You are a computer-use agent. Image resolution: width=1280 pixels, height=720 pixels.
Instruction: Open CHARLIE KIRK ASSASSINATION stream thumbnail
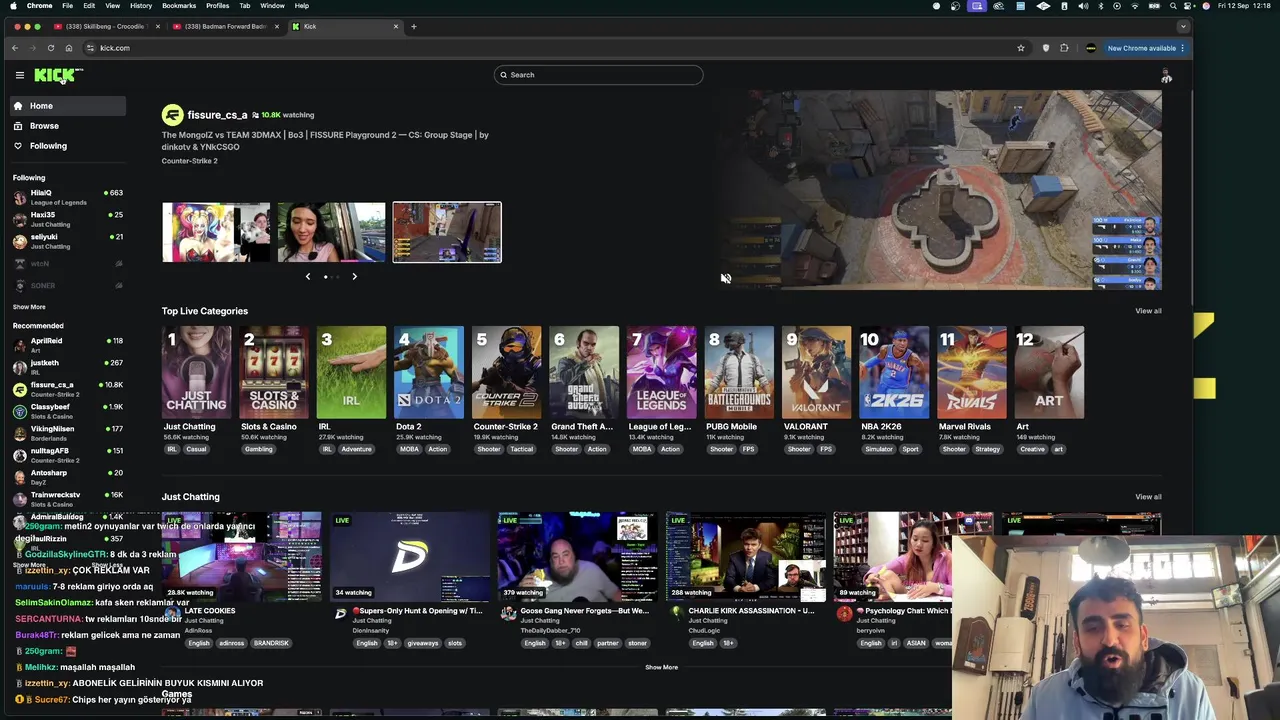[745, 557]
